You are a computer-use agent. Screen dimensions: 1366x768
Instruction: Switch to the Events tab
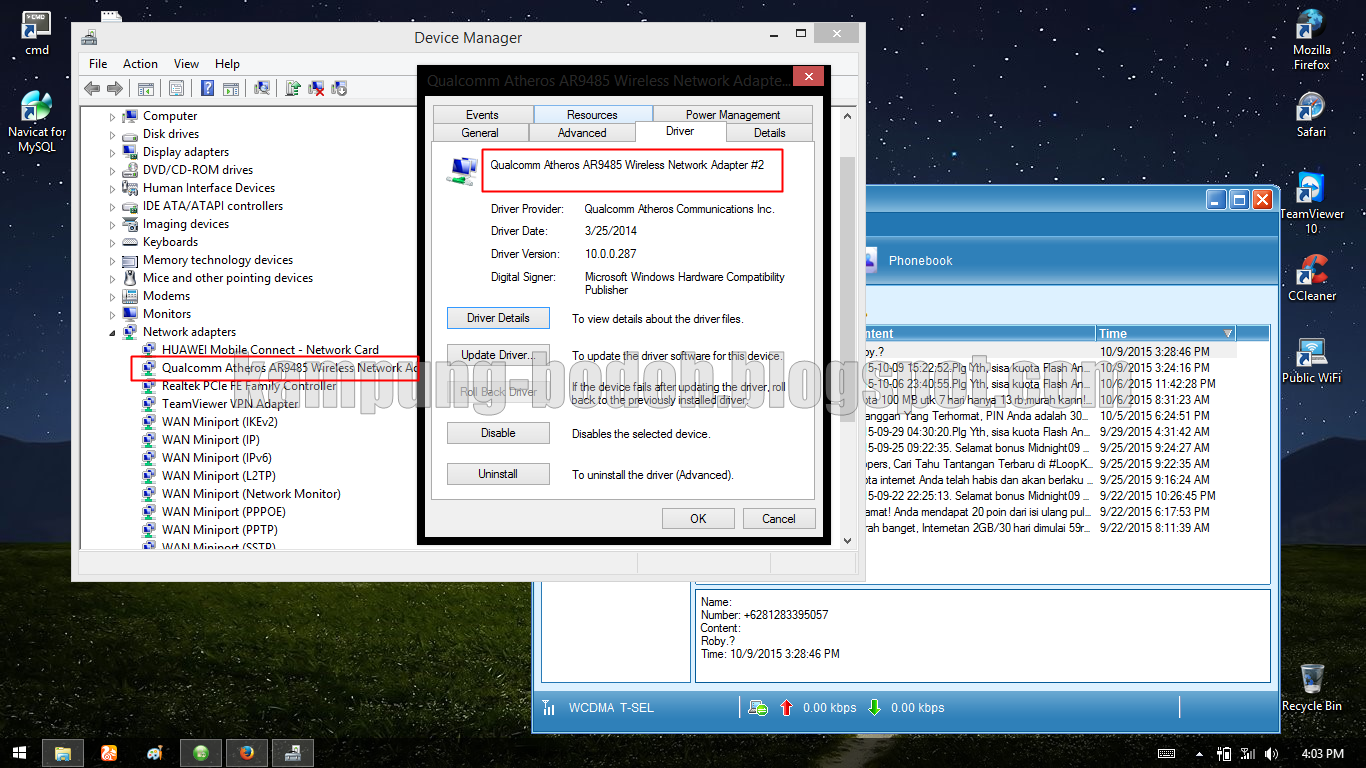pos(482,114)
